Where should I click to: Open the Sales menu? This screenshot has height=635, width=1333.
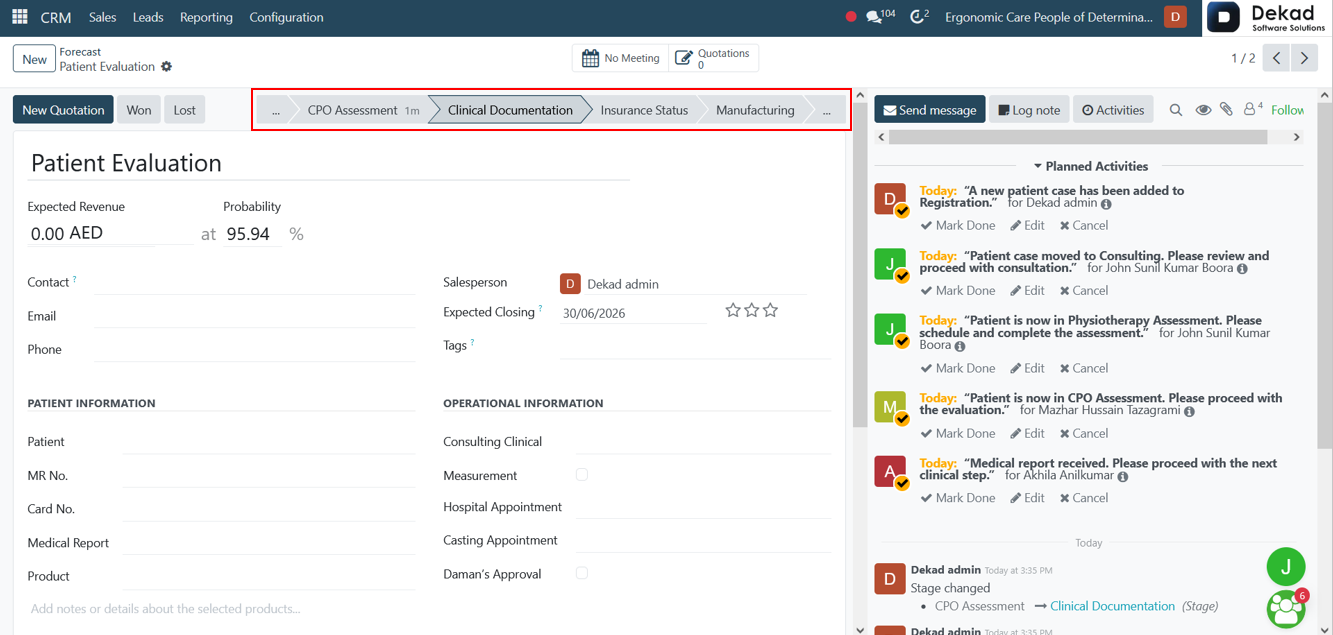click(102, 17)
